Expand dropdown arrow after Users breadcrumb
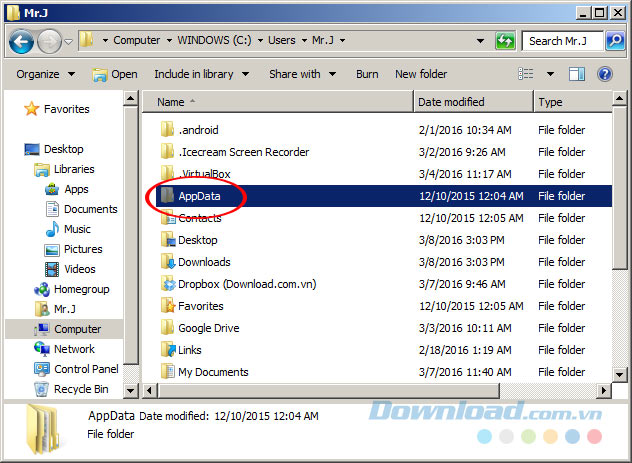Screen dimensions: 632x463 304,41
